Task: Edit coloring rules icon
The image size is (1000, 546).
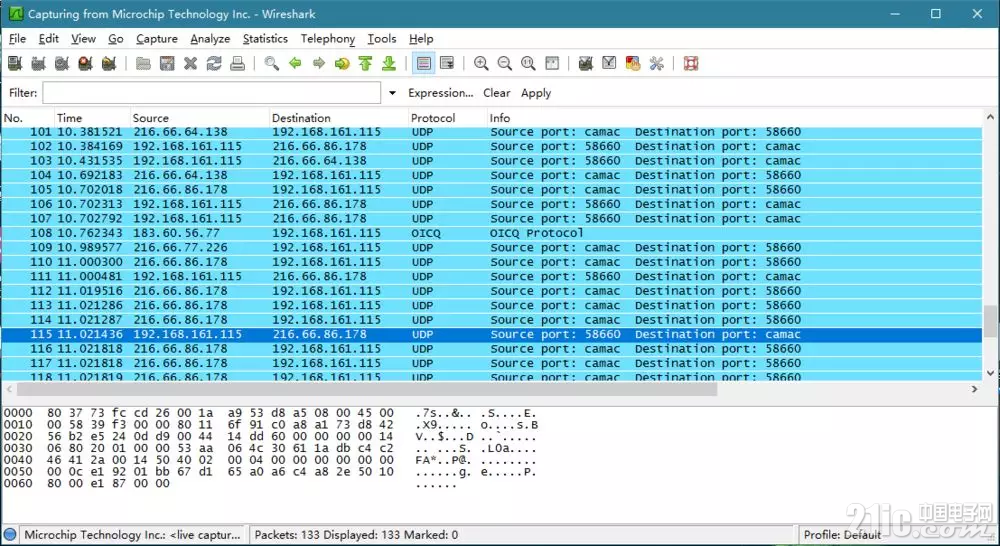Action: [x=633, y=63]
